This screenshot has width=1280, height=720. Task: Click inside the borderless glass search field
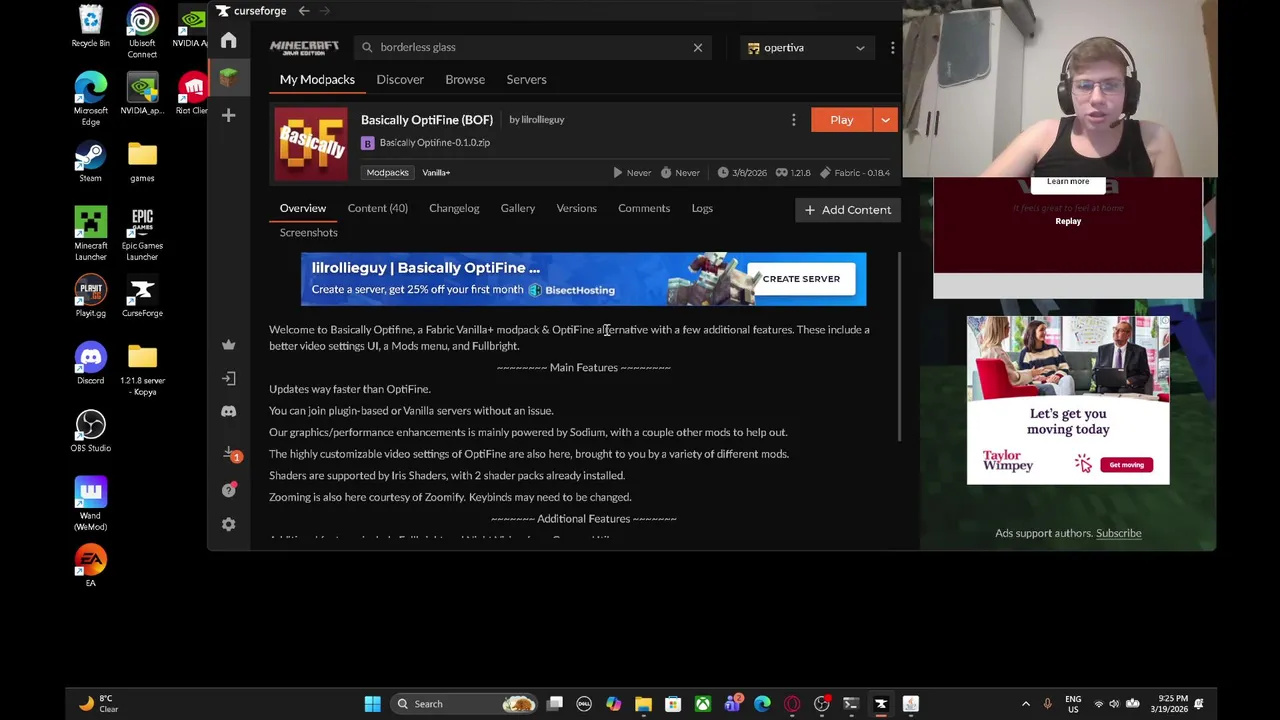pyautogui.click(x=532, y=47)
